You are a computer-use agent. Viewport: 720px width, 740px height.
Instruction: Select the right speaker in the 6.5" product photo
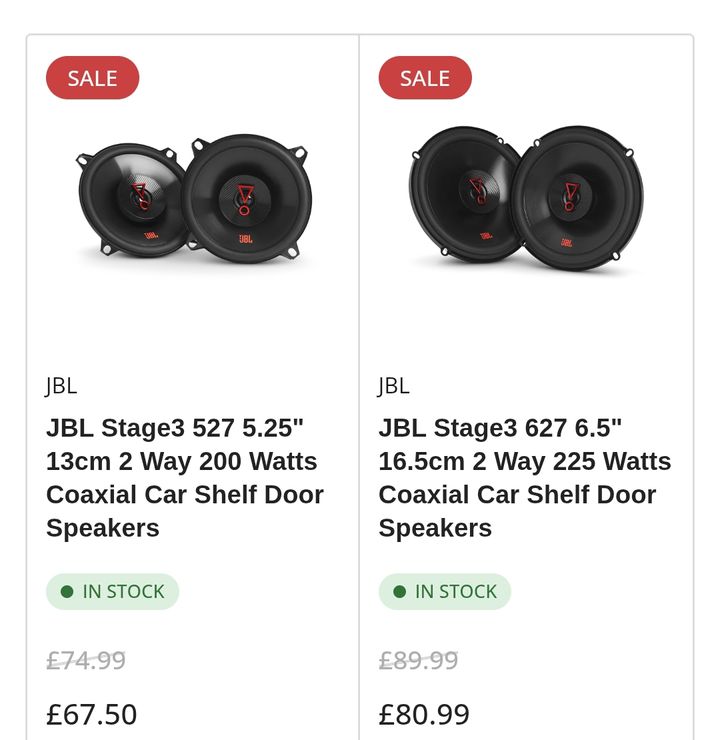tap(576, 196)
